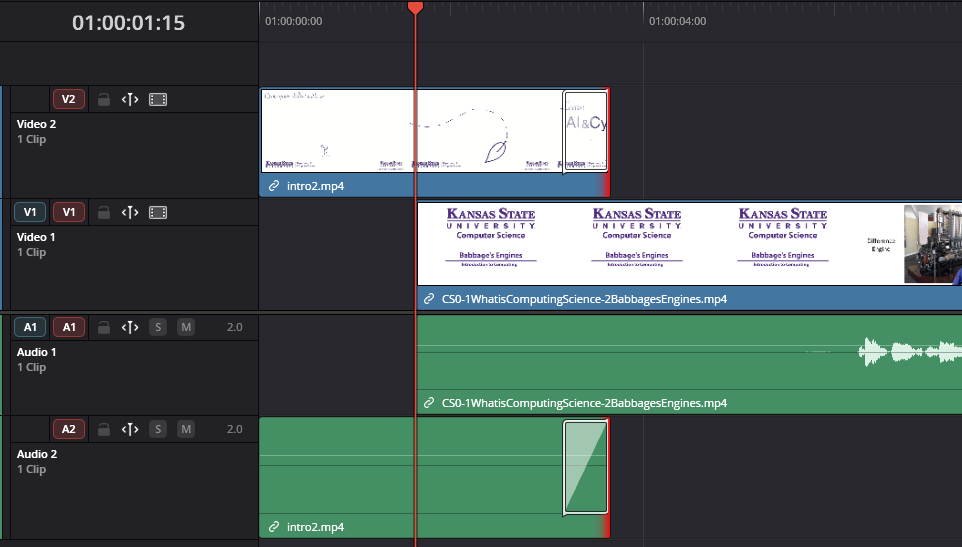Mute the Audio 1 track
962x547 pixels.
coord(186,327)
